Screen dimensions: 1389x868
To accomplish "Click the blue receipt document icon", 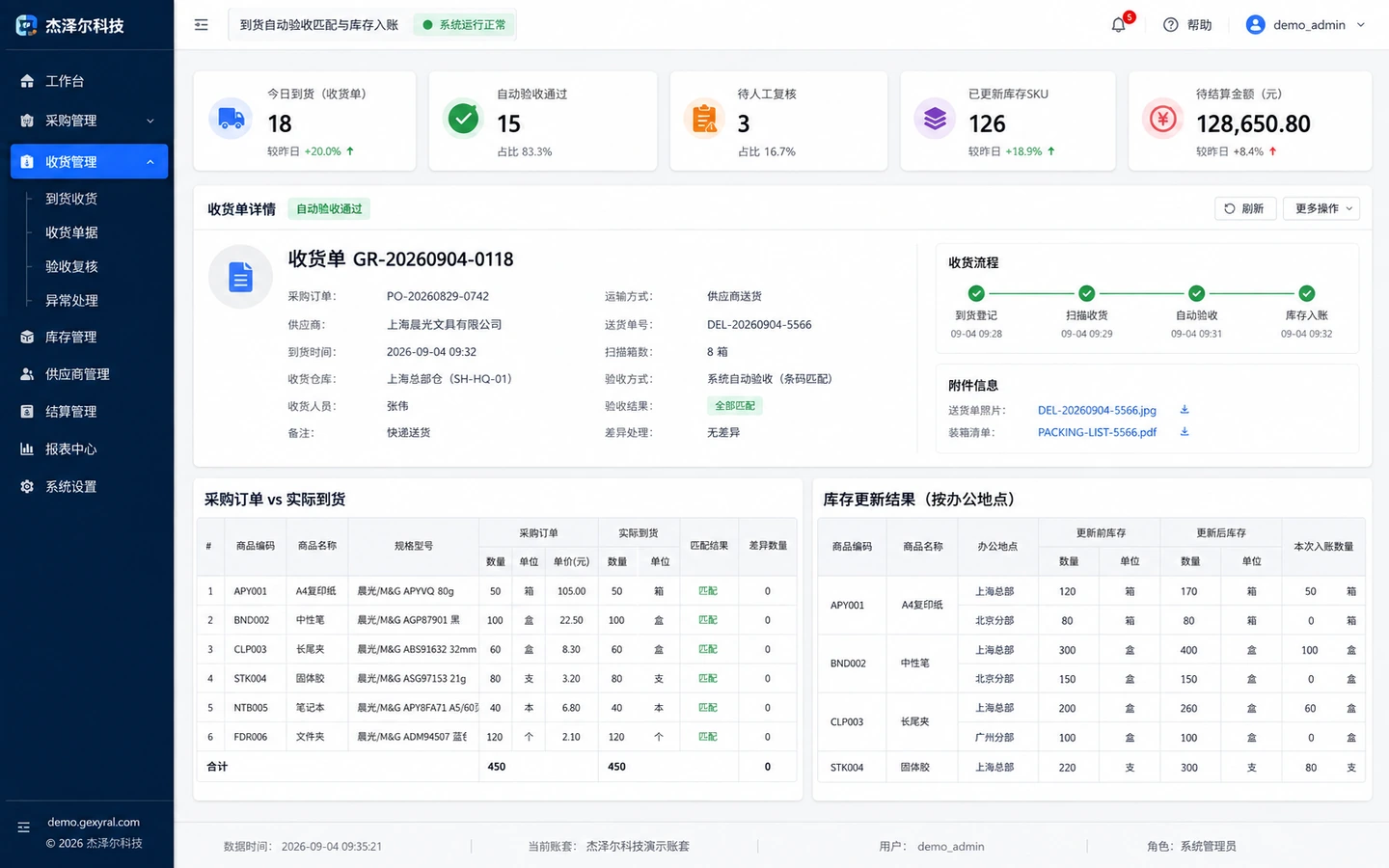I will (240, 278).
